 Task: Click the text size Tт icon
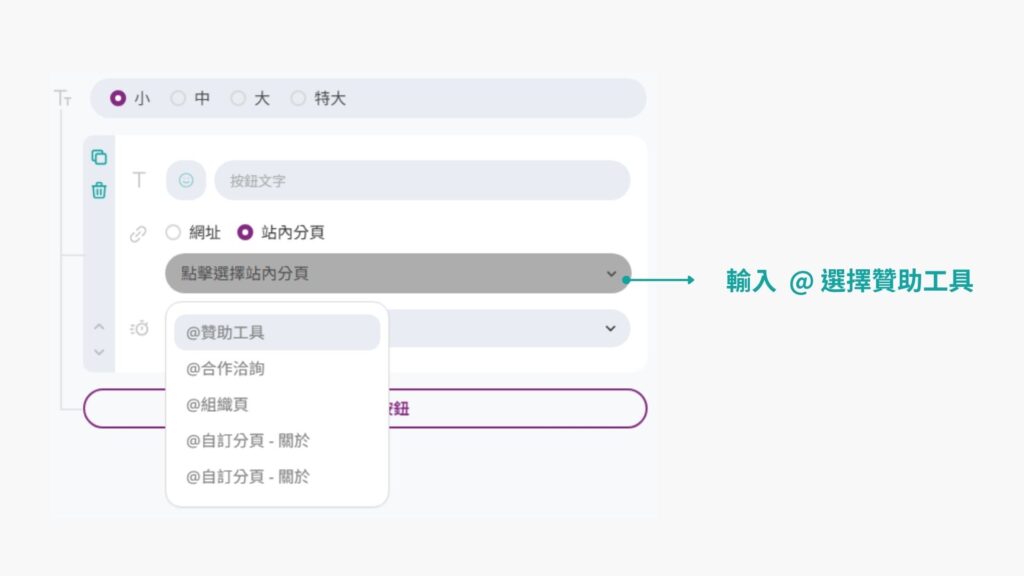point(63,98)
